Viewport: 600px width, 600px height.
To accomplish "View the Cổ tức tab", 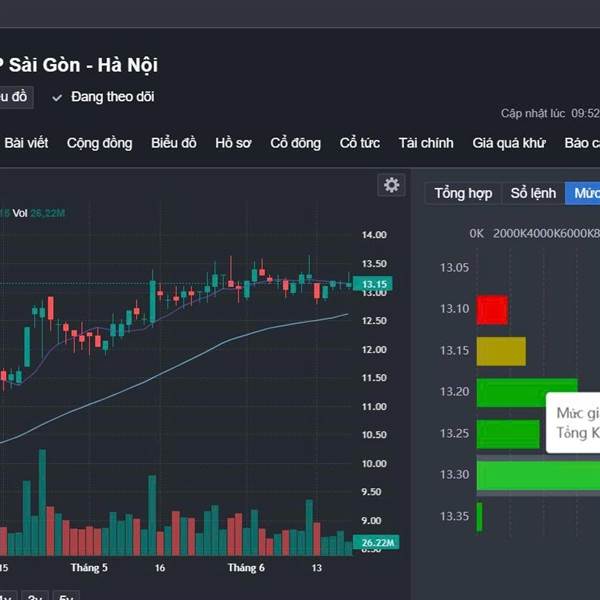I will (360, 143).
